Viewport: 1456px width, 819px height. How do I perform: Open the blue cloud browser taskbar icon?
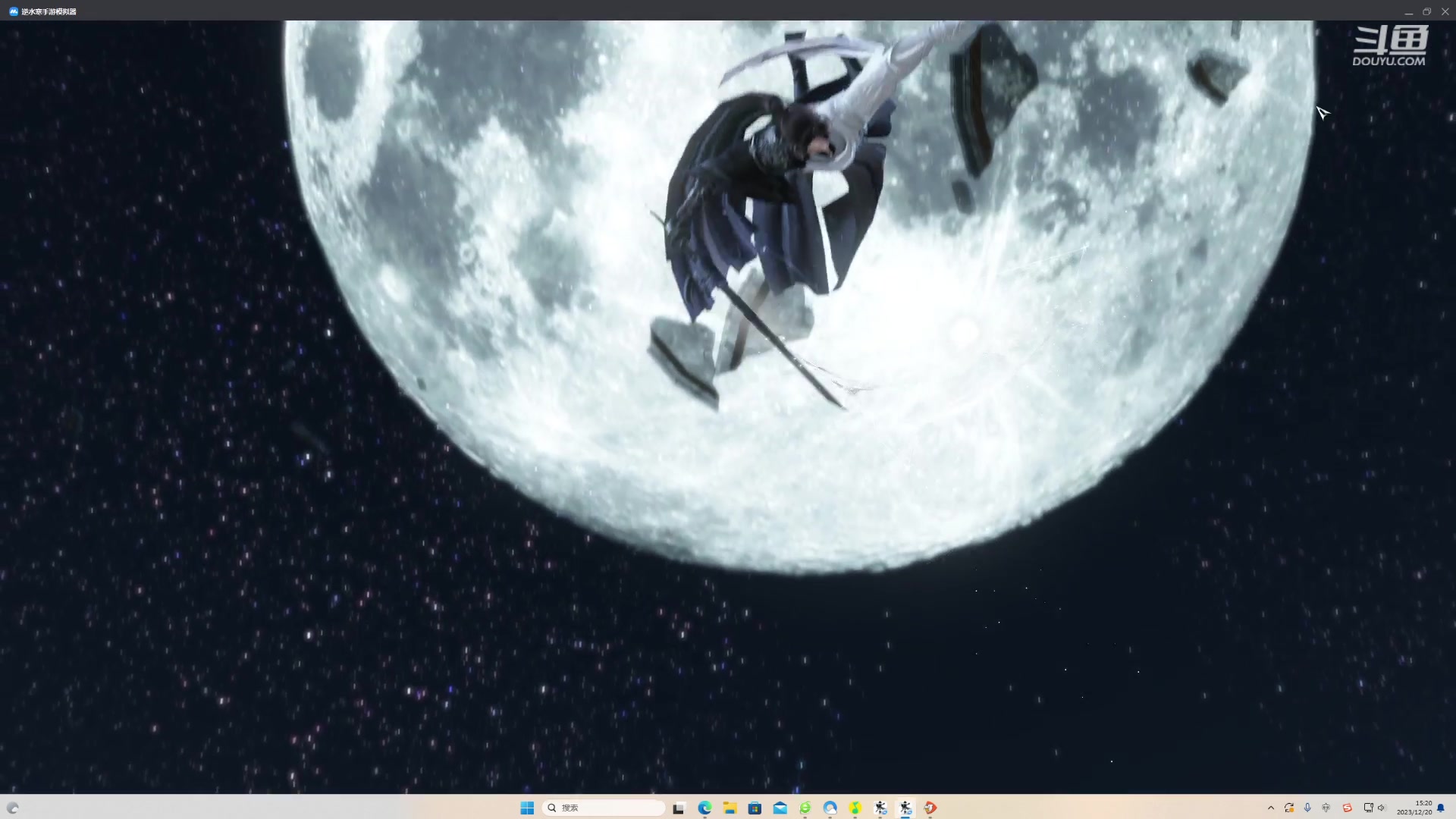coord(830,808)
